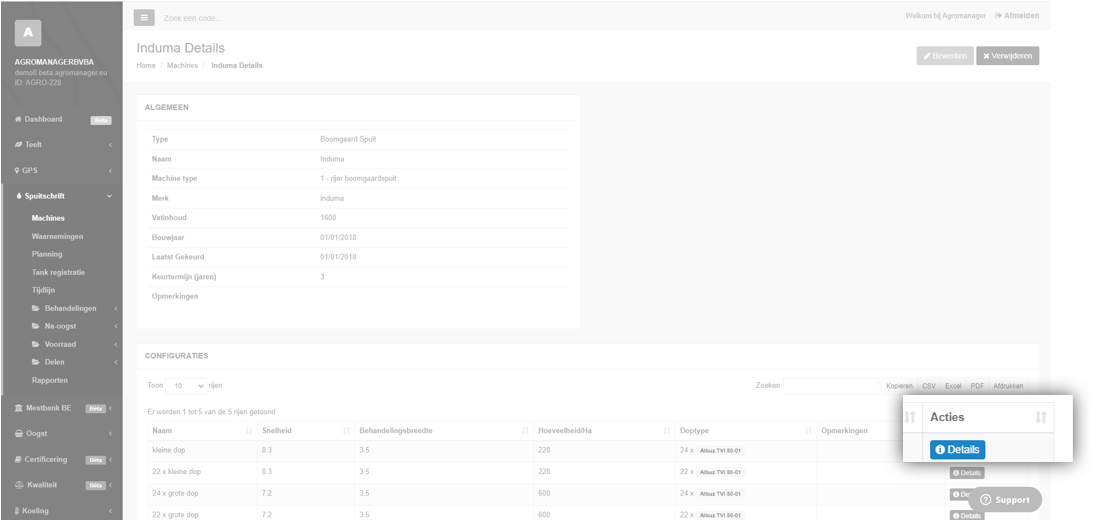1098x527 pixels.
Task: Click the droplet icon for Spuitschrift
Action: 19,197
